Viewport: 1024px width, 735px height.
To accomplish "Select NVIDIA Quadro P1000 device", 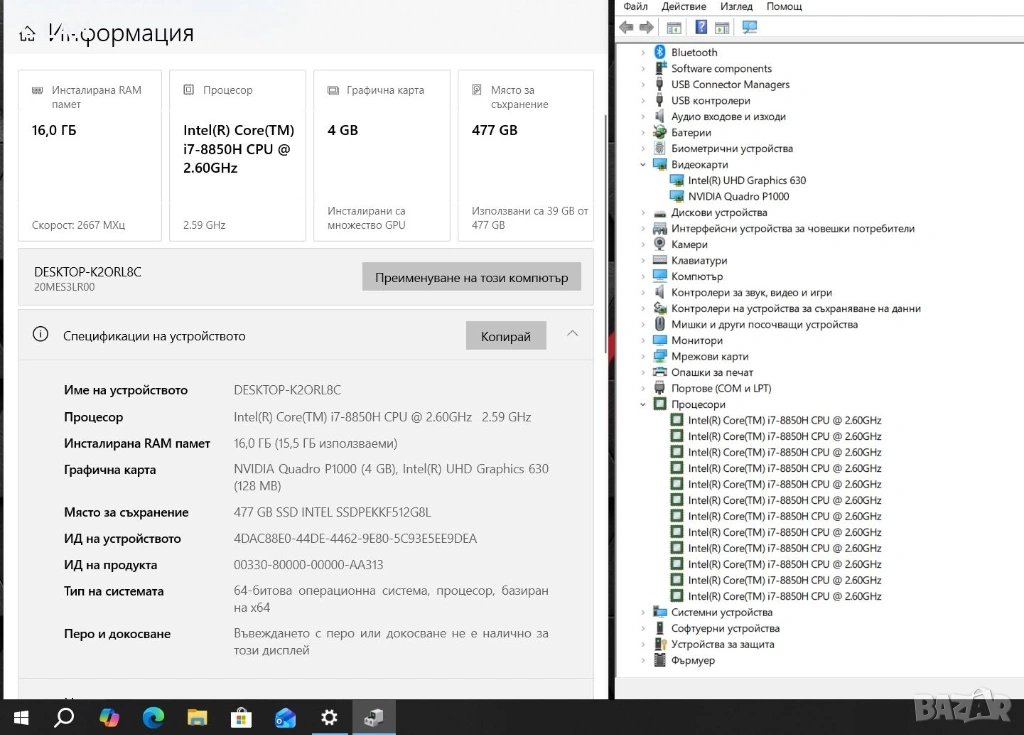I will coord(738,196).
